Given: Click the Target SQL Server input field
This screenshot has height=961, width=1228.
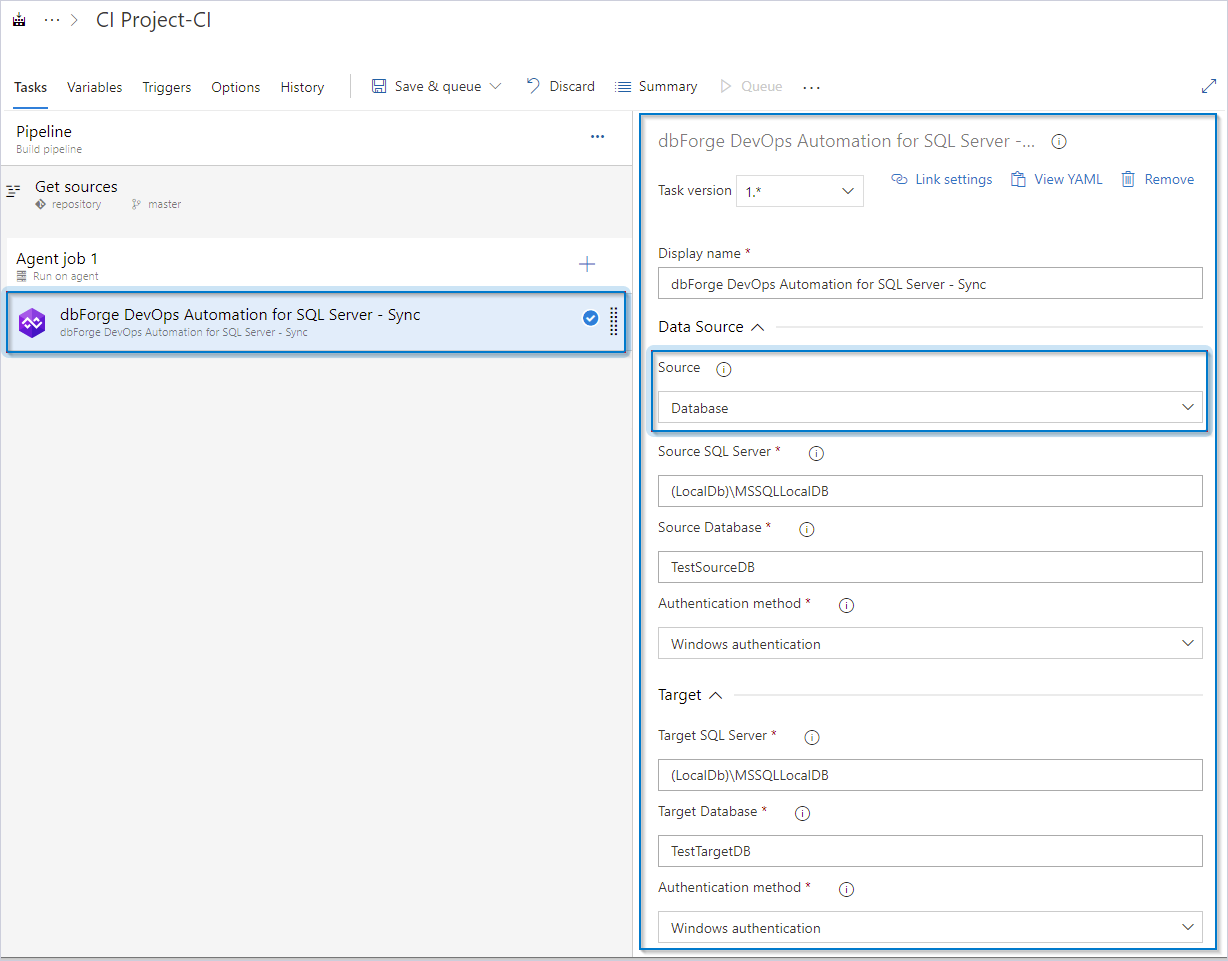Looking at the screenshot, I should [x=930, y=775].
